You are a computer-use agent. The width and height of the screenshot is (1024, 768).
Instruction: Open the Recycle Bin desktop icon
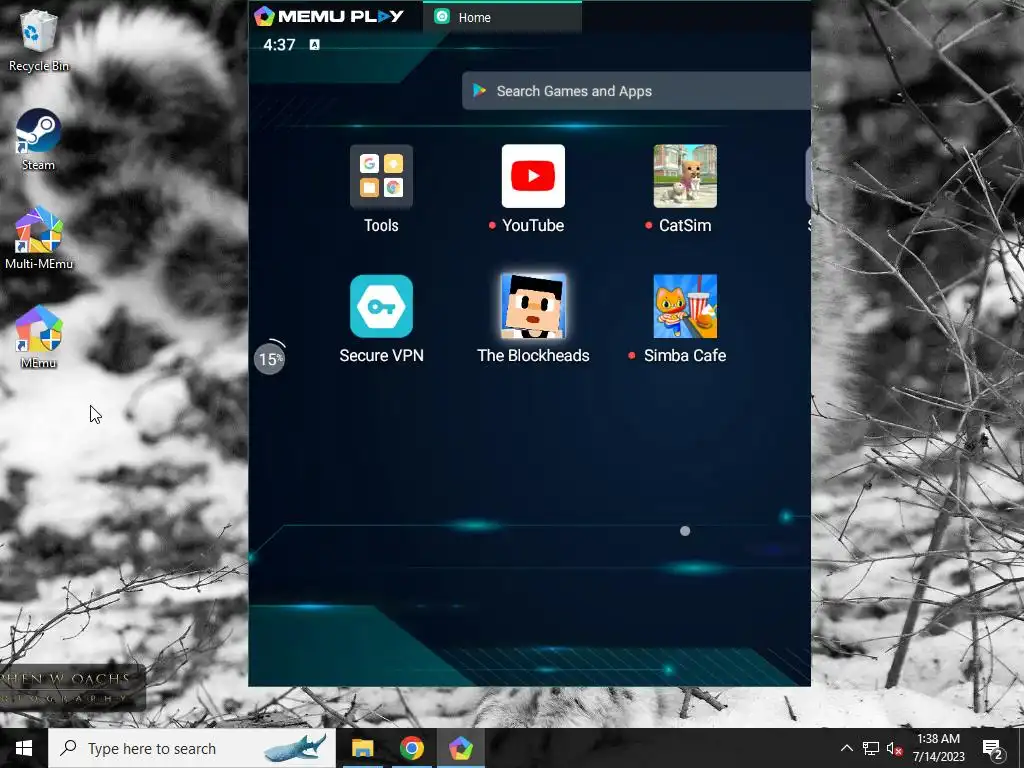[39, 41]
